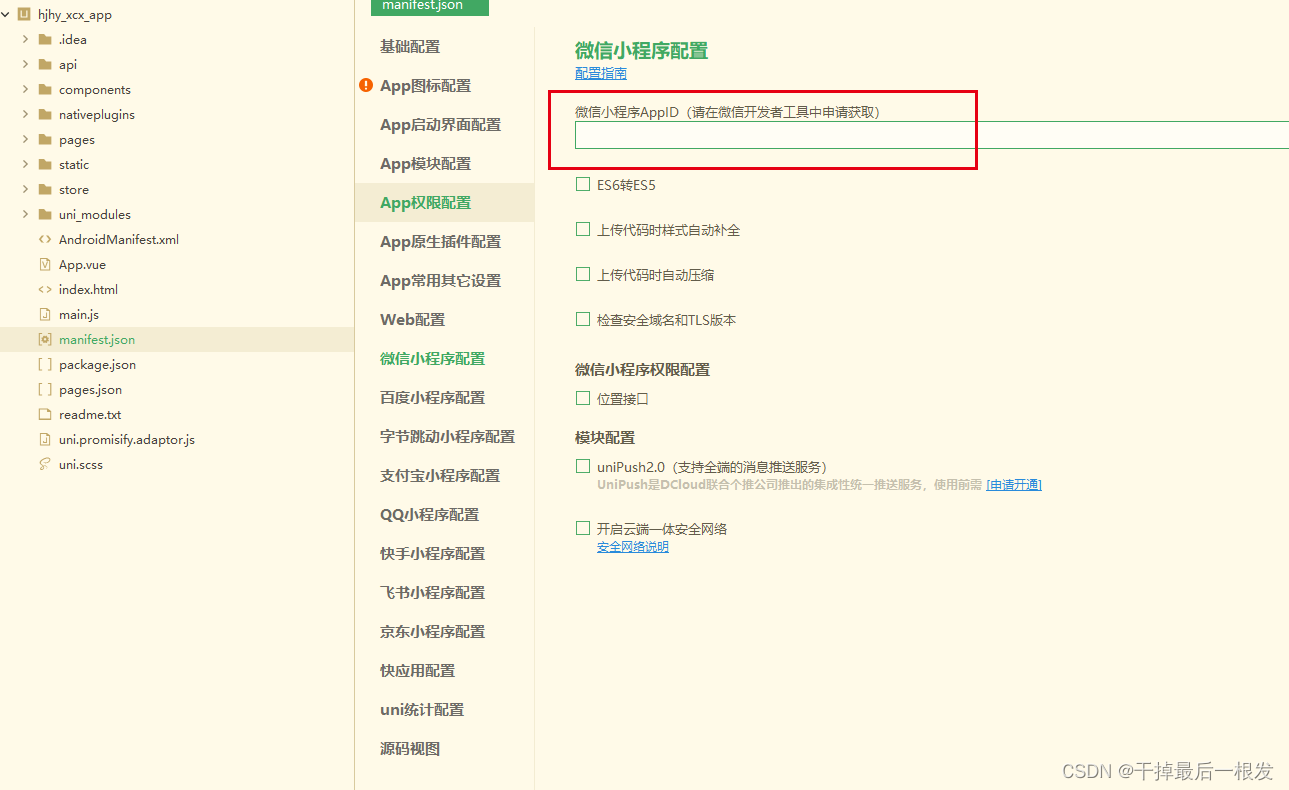Viewport: 1289px width, 790px height.
Task: Click the static folder icon
Action: (x=44, y=165)
